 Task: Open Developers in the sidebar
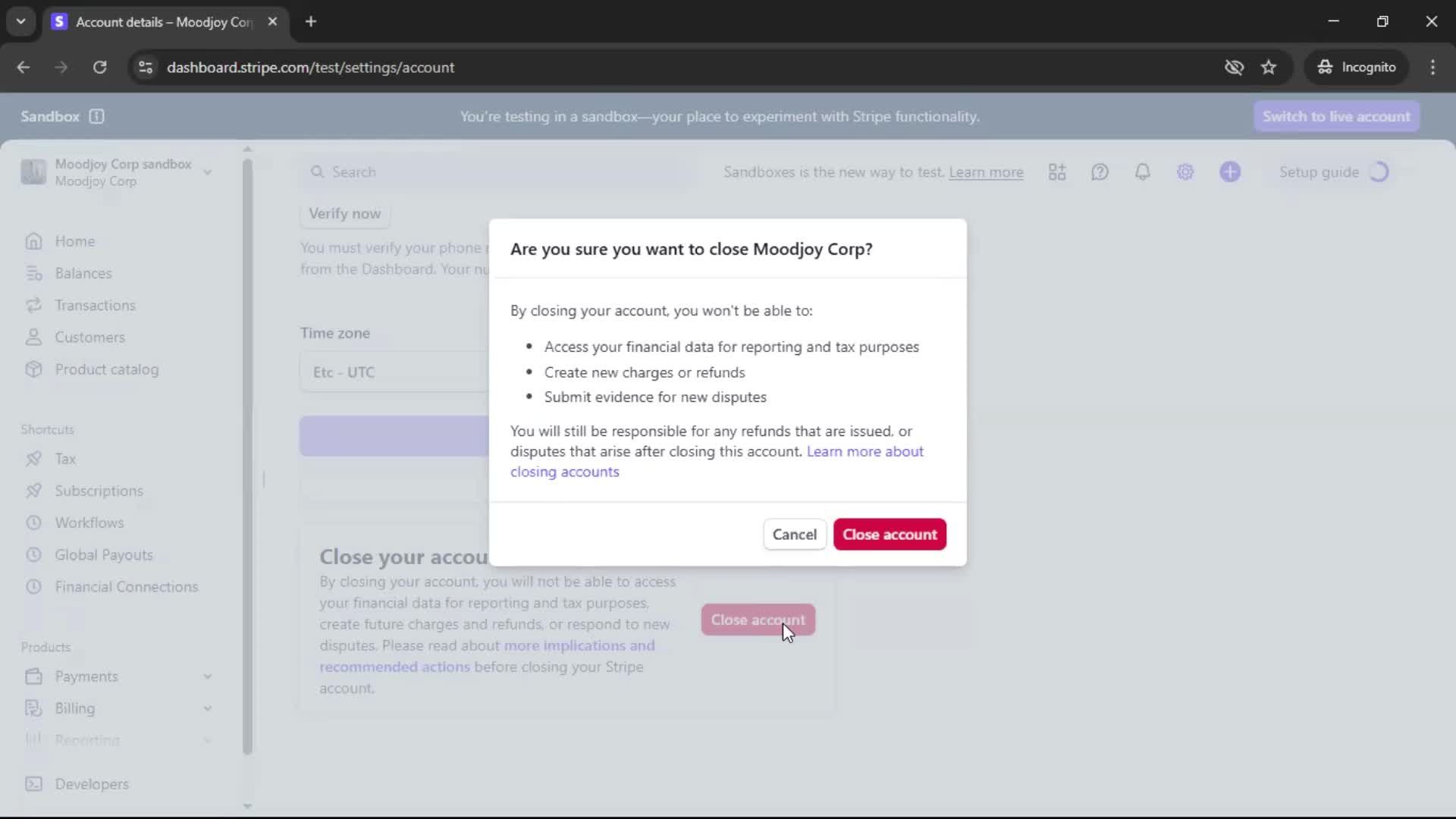coord(91,784)
